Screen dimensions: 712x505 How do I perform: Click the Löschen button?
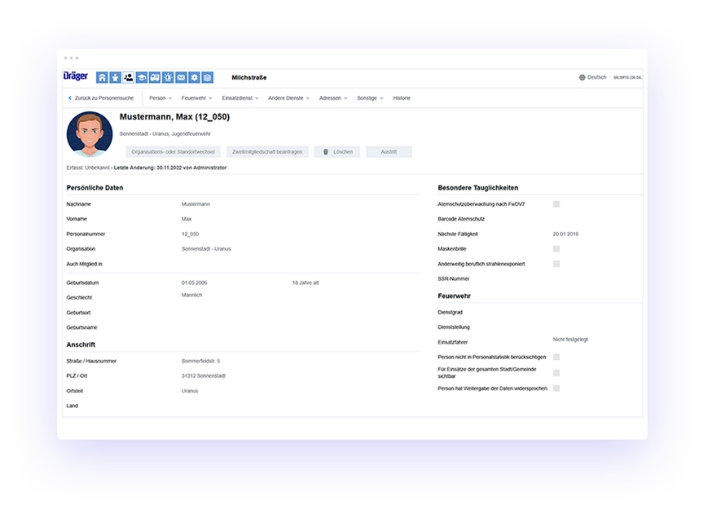(337, 152)
